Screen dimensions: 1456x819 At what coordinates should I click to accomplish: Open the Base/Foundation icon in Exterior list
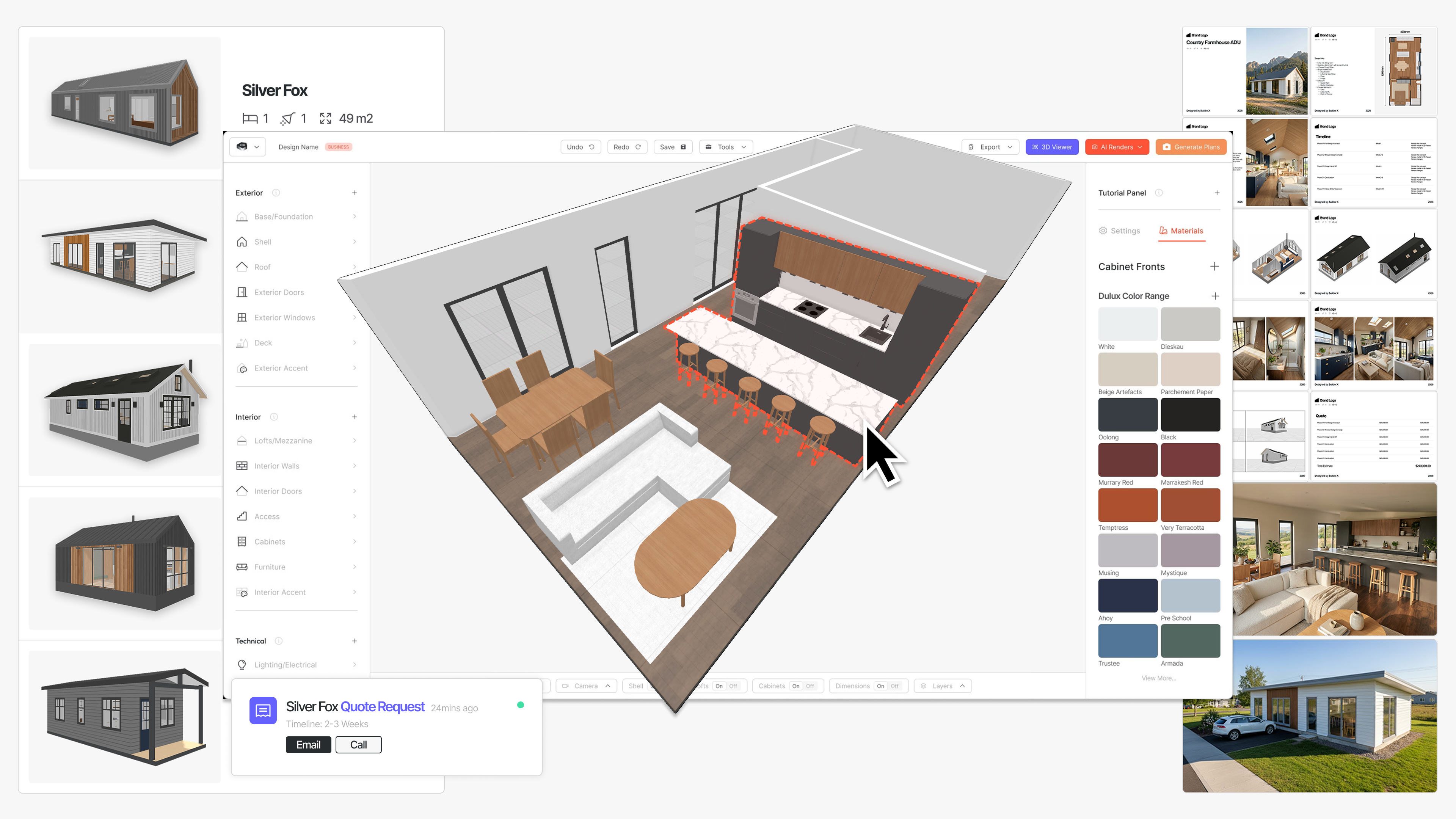242,217
